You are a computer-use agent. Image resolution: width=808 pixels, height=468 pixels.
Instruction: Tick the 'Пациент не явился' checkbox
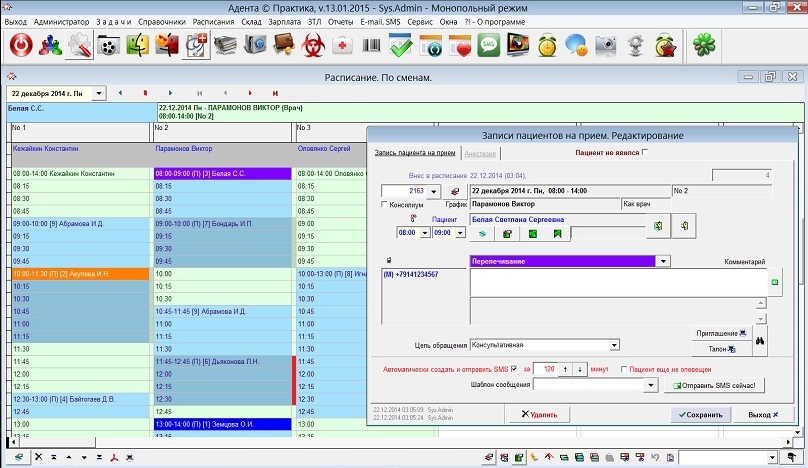click(645, 152)
